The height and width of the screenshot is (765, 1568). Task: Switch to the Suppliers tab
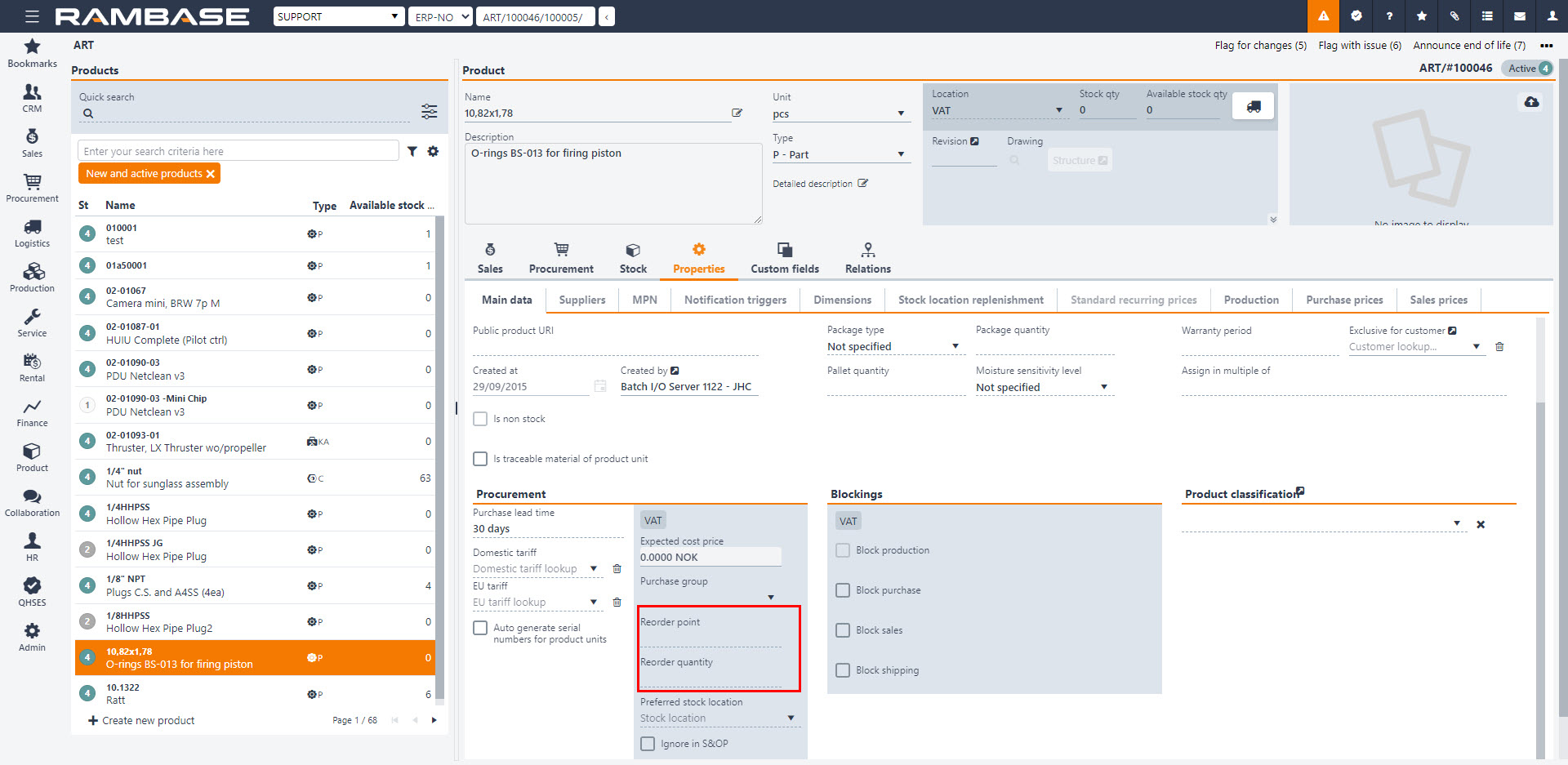[581, 300]
